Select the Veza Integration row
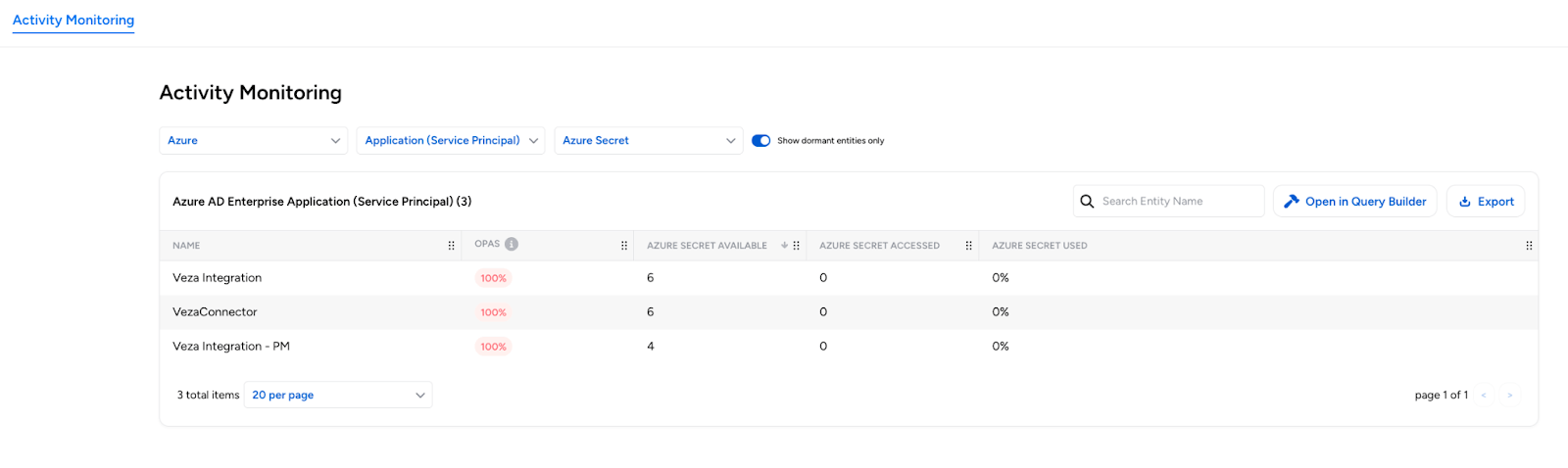The image size is (1568, 468). (218, 278)
